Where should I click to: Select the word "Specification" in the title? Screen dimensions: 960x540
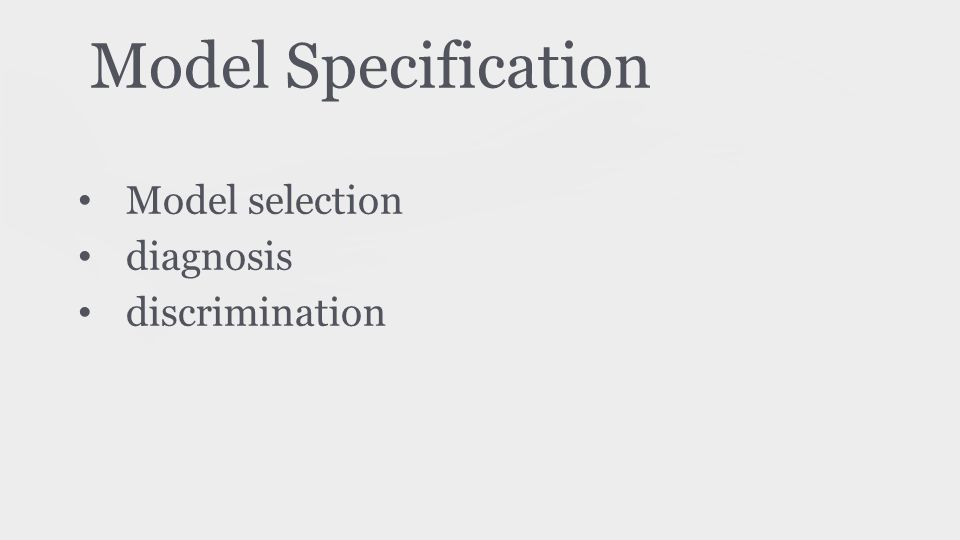[468, 69]
